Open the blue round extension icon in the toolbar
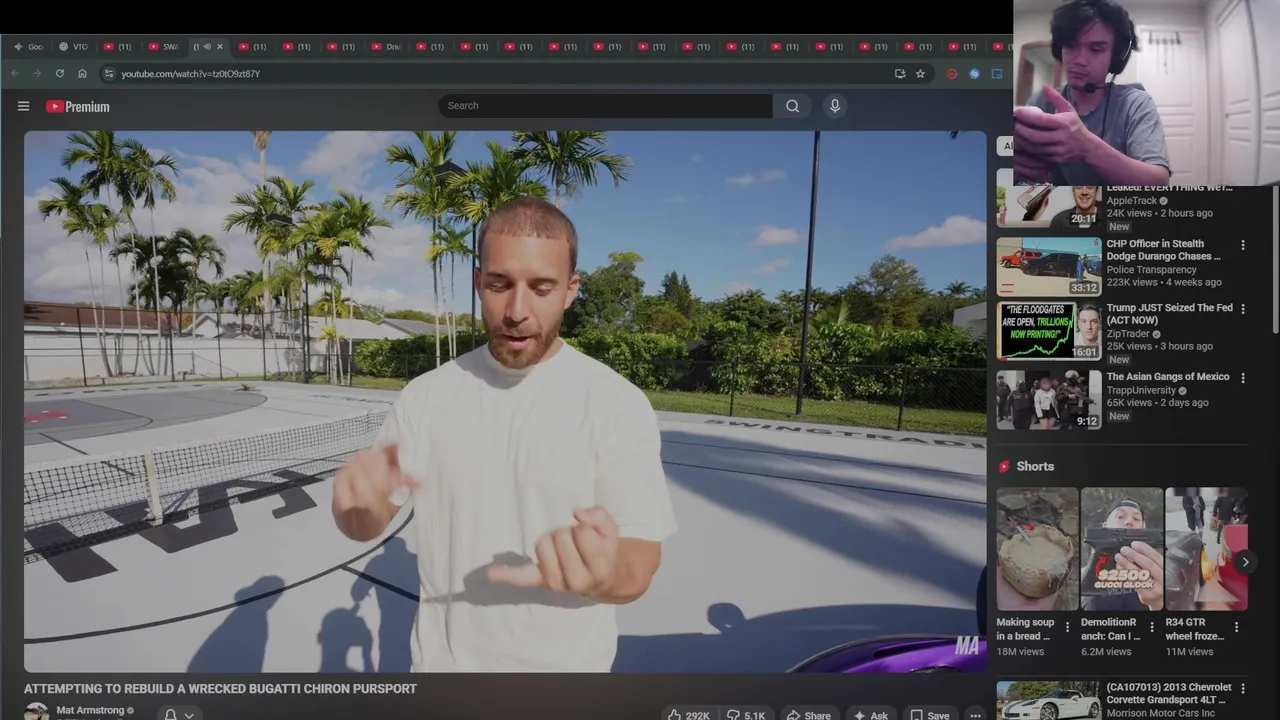 point(974,73)
